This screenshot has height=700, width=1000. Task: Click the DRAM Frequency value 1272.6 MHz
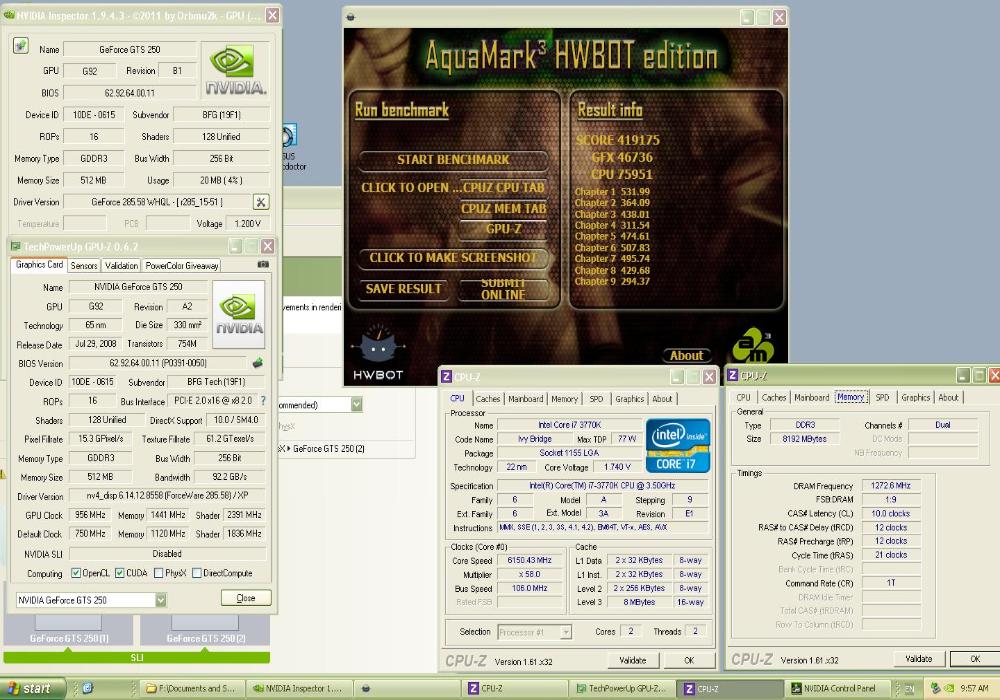[x=890, y=486]
